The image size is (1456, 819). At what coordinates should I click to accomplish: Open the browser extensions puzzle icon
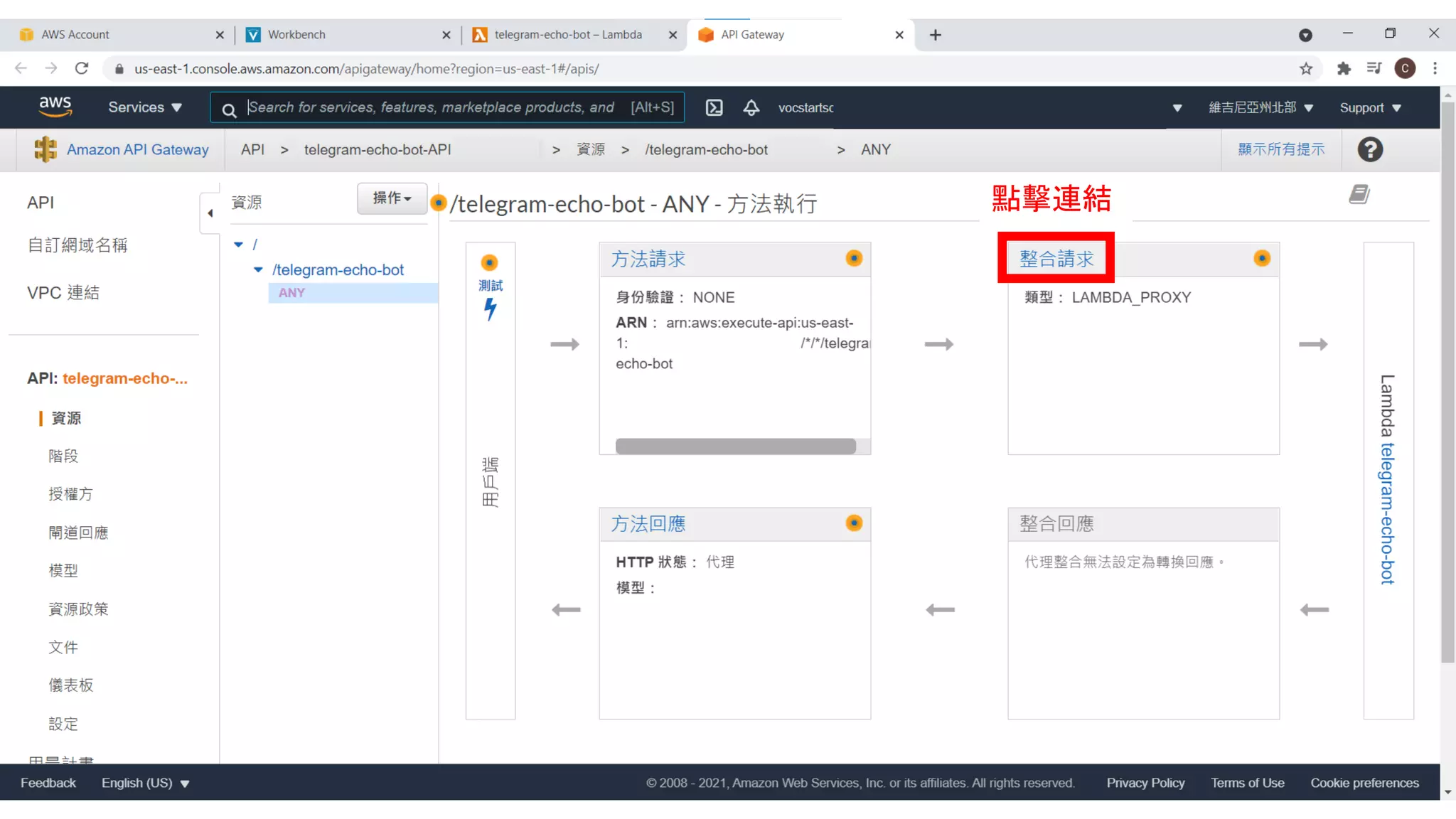pos(1343,69)
